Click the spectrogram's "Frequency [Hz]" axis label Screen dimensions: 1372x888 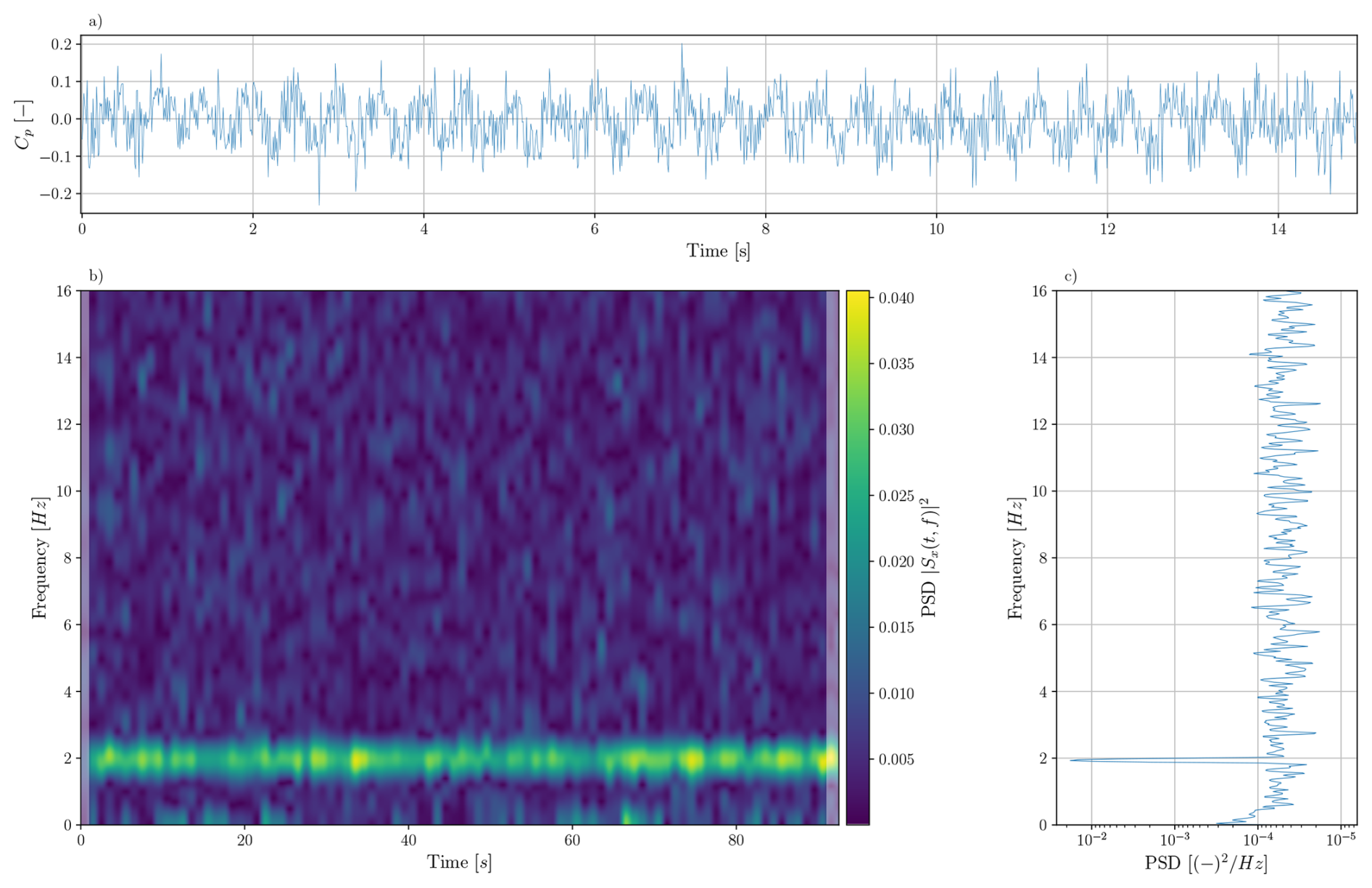click(x=40, y=557)
